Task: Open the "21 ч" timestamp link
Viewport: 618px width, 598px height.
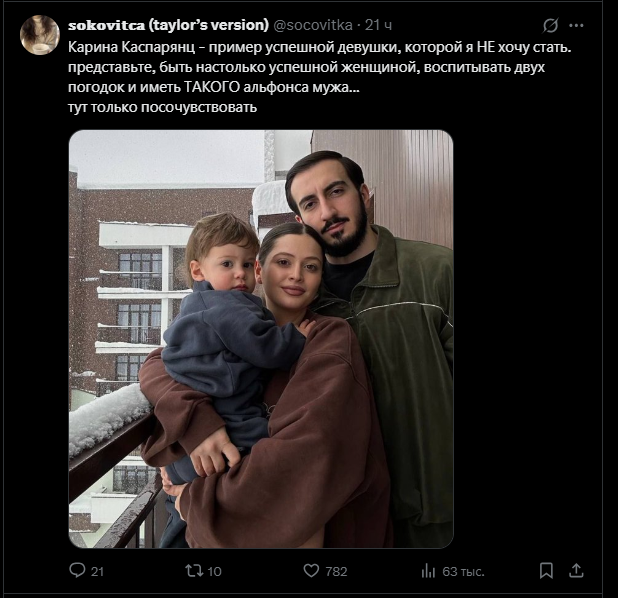Action: coord(378,24)
